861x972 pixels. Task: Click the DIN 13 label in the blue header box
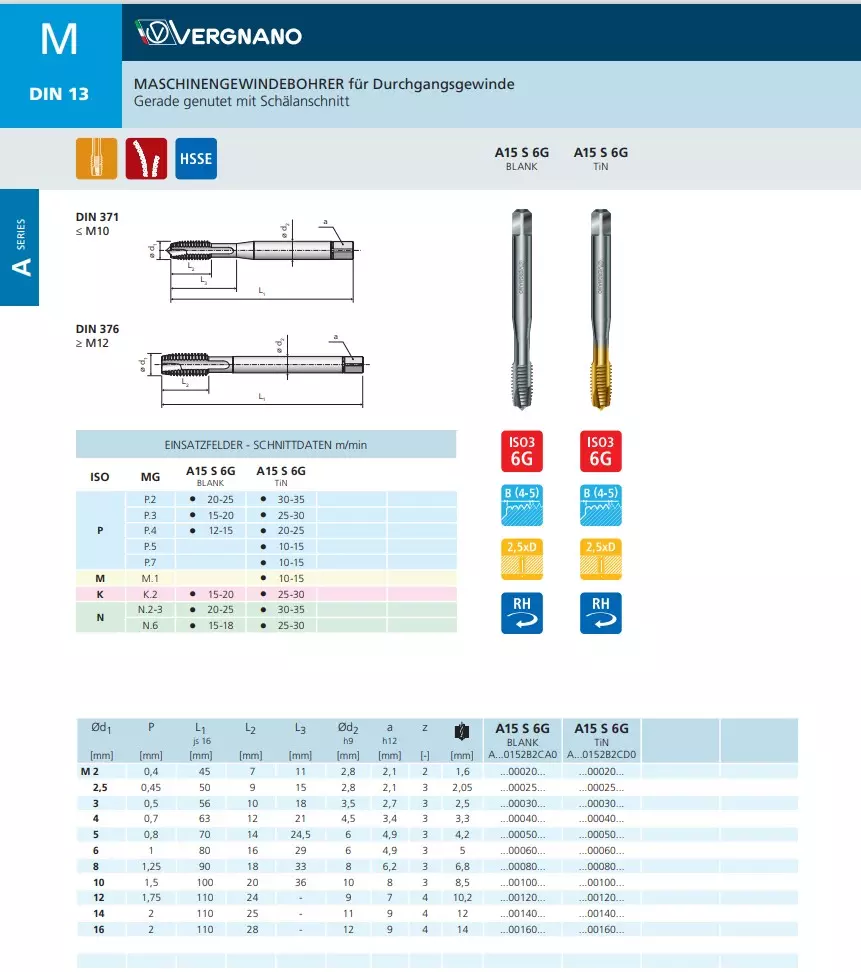point(59,94)
